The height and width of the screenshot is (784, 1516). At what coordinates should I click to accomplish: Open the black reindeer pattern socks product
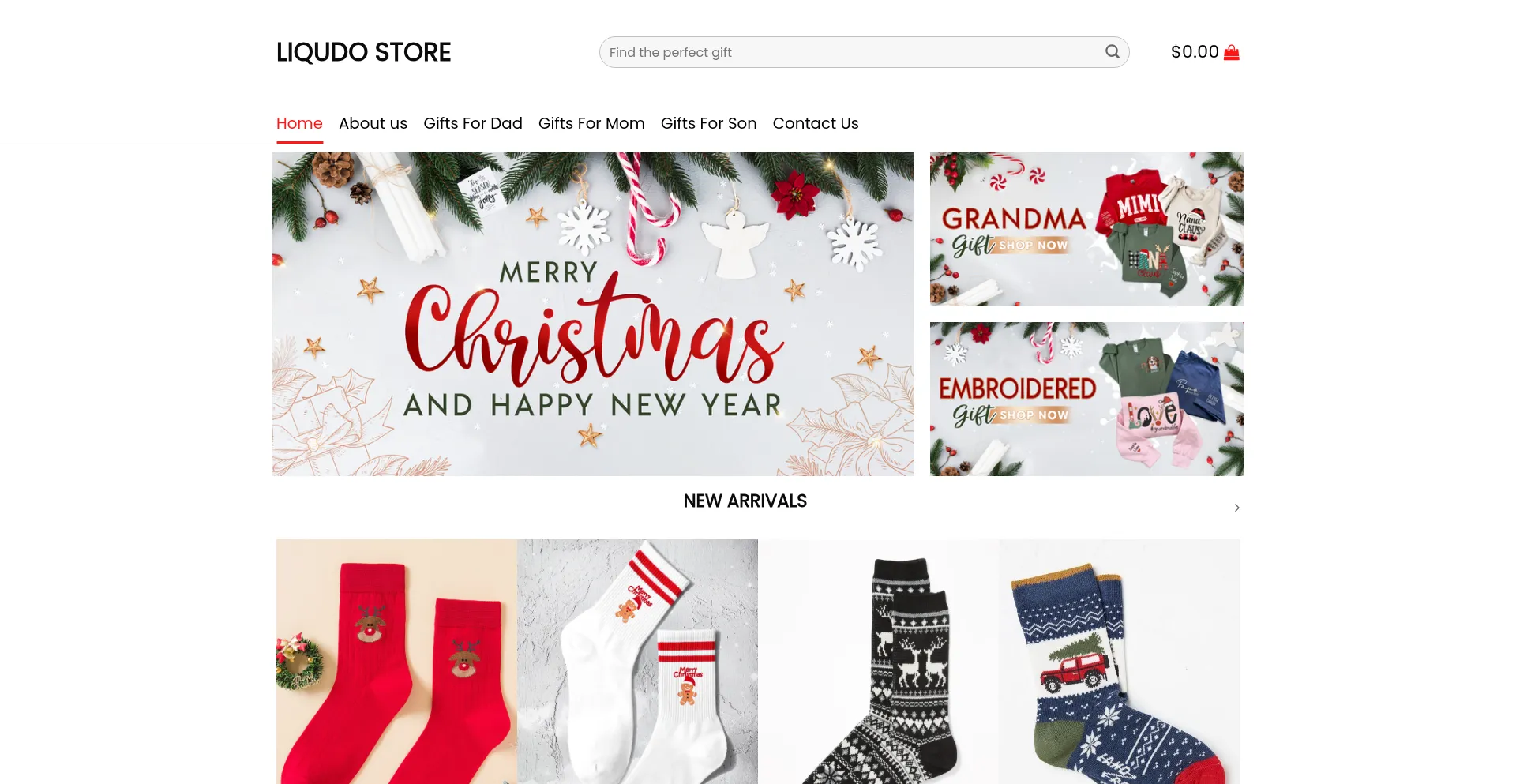click(878, 662)
